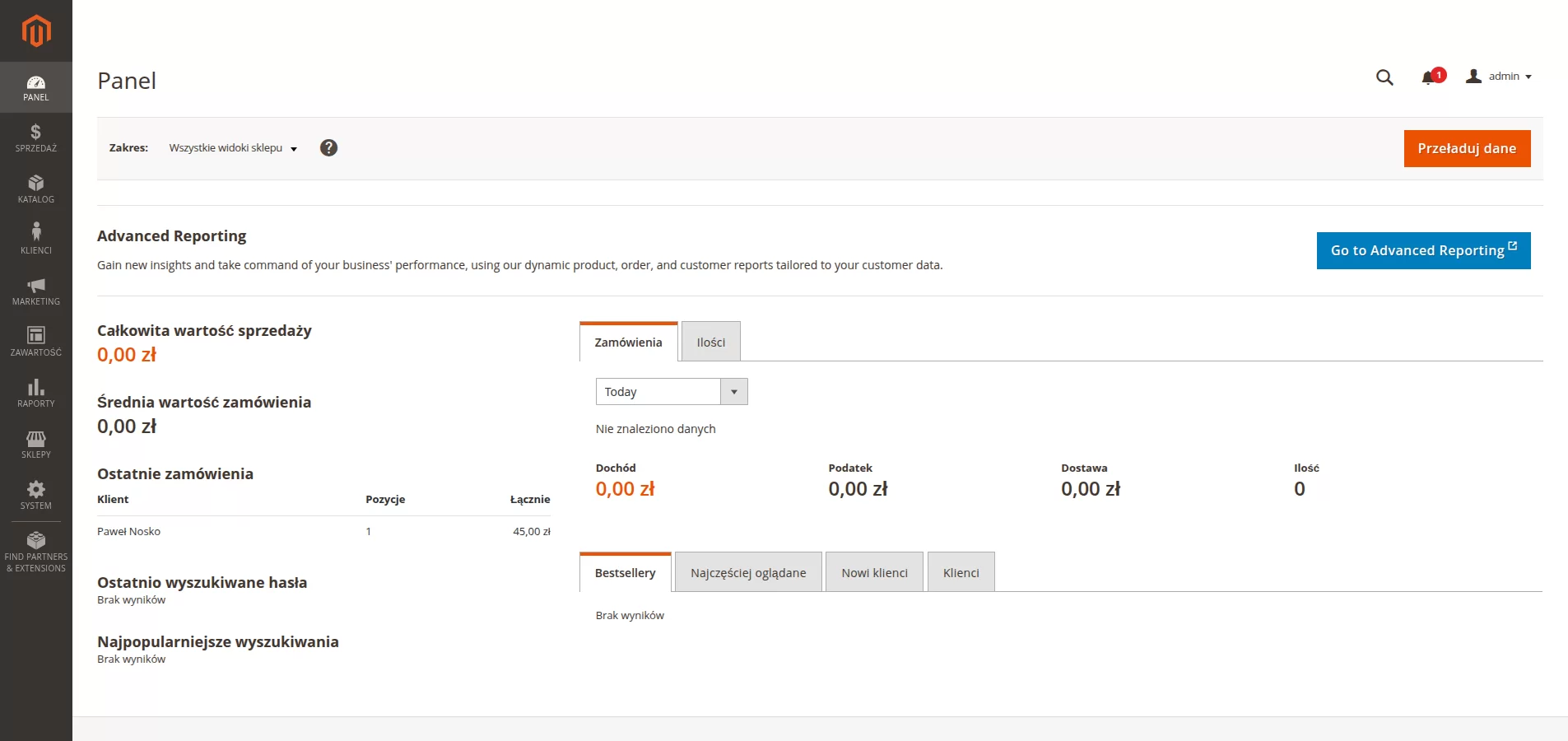Image resolution: width=1568 pixels, height=741 pixels.
Task: Click the Magento logo
Action: point(35,31)
